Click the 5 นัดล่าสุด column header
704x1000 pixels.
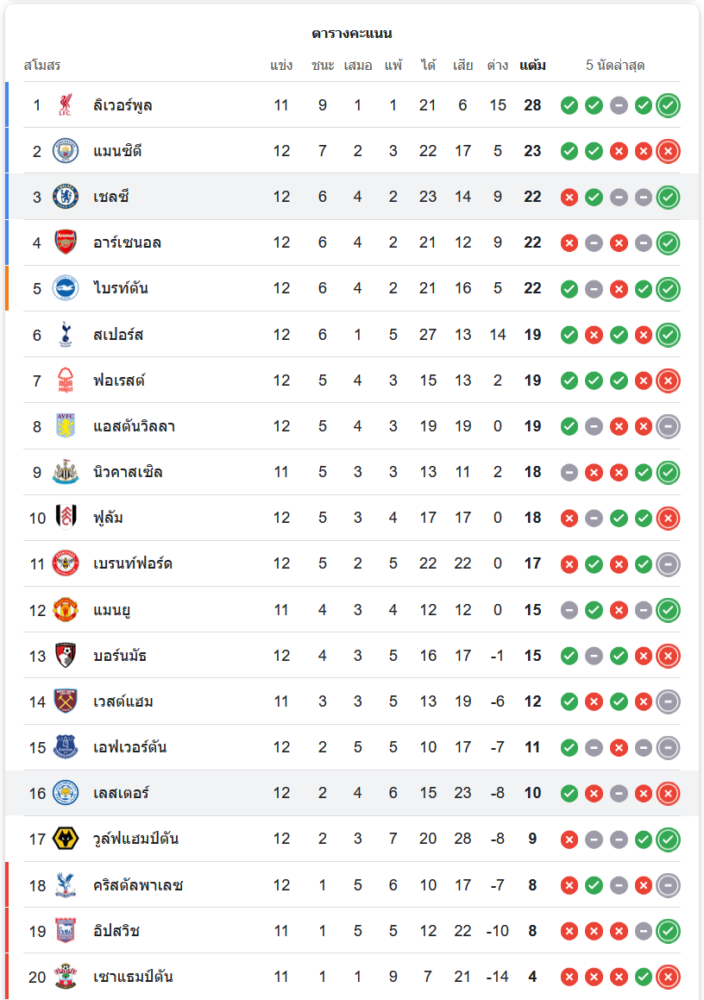615,66
